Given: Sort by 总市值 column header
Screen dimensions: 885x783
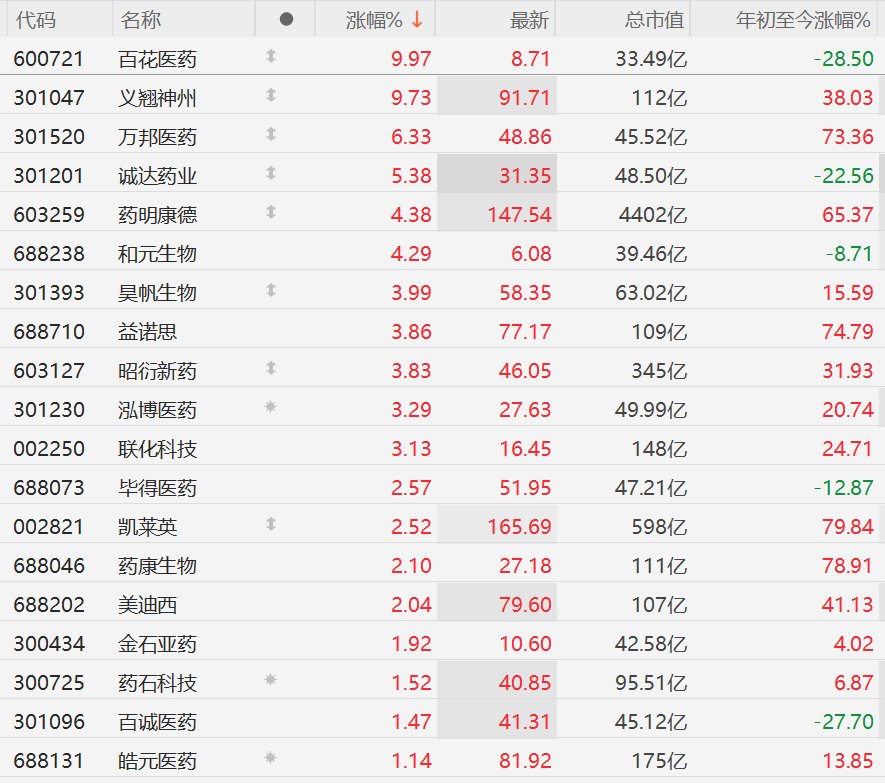Looking at the screenshot, I should [x=654, y=20].
